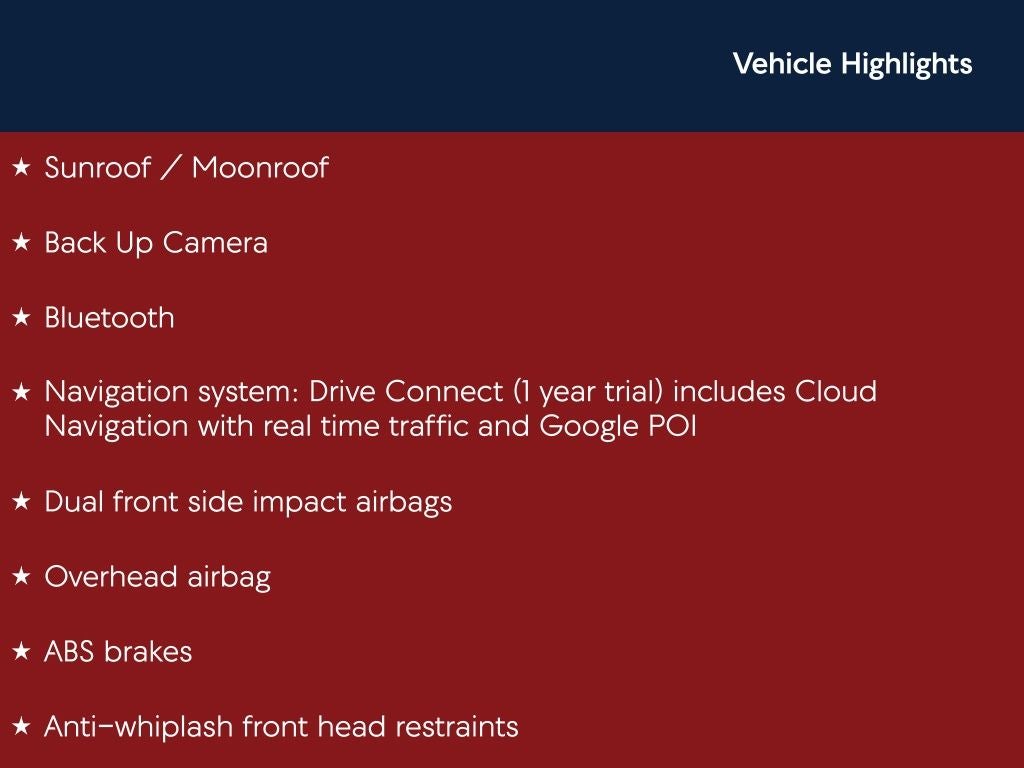1024x768 pixels.
Task: Click the ABS brakes text
Action: 118,652
